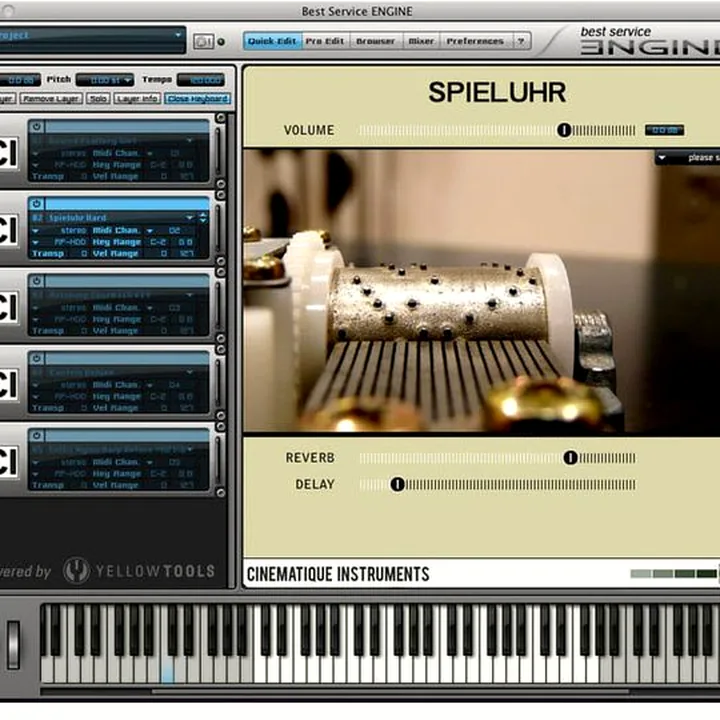Image resolution: width=720 pixels, height=720 pixels.
Task: Click the volume dB value field beside VOLUME slider
Action: pyautogui.click(x=664, y=130)
